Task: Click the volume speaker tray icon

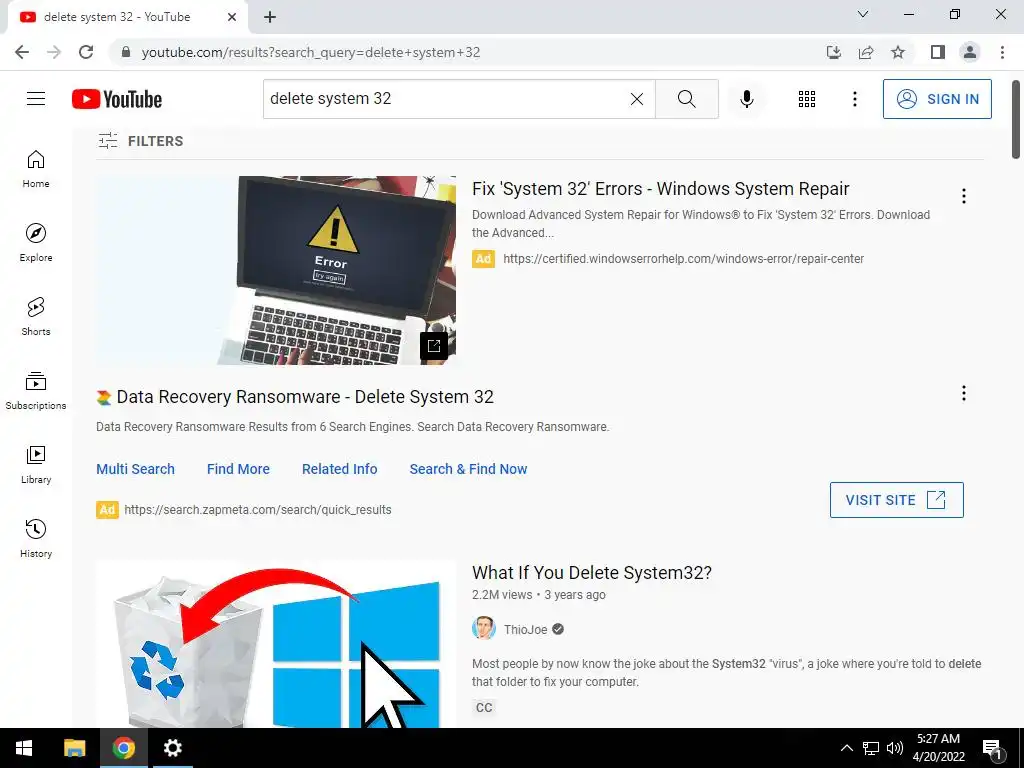Action: 895,748
